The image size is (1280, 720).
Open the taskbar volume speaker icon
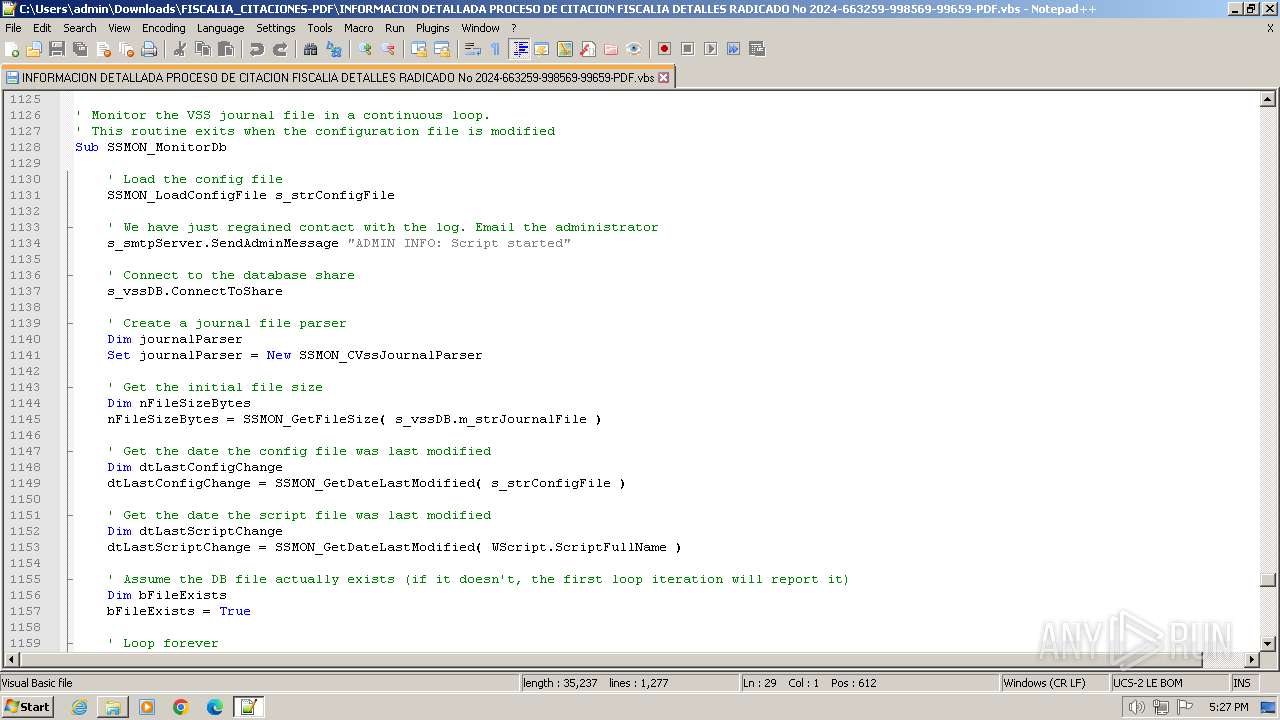coord(1137,707)
